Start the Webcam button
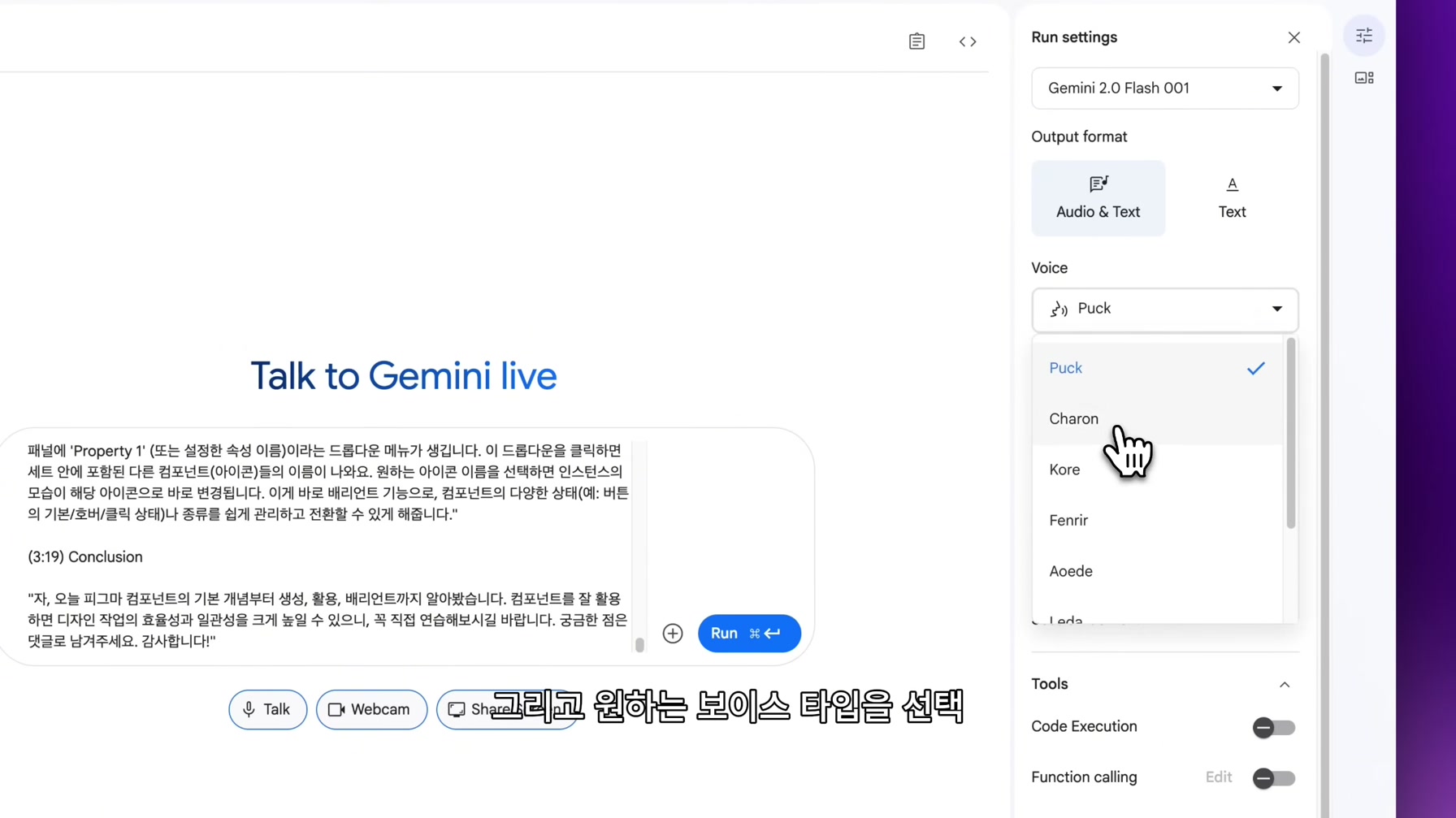 point(371,710)
